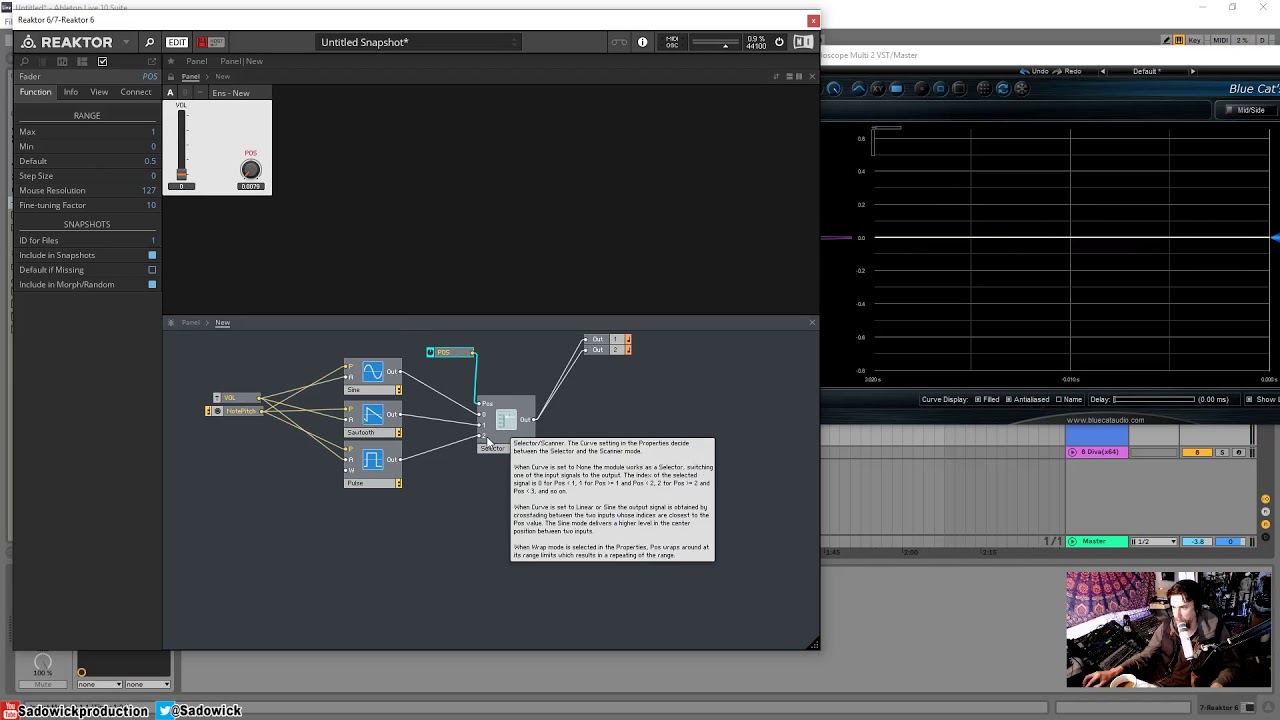Go to next preset in Blue Cat plugin
The height and width of the screenshot is (720, 1280).
(1192, 71)
